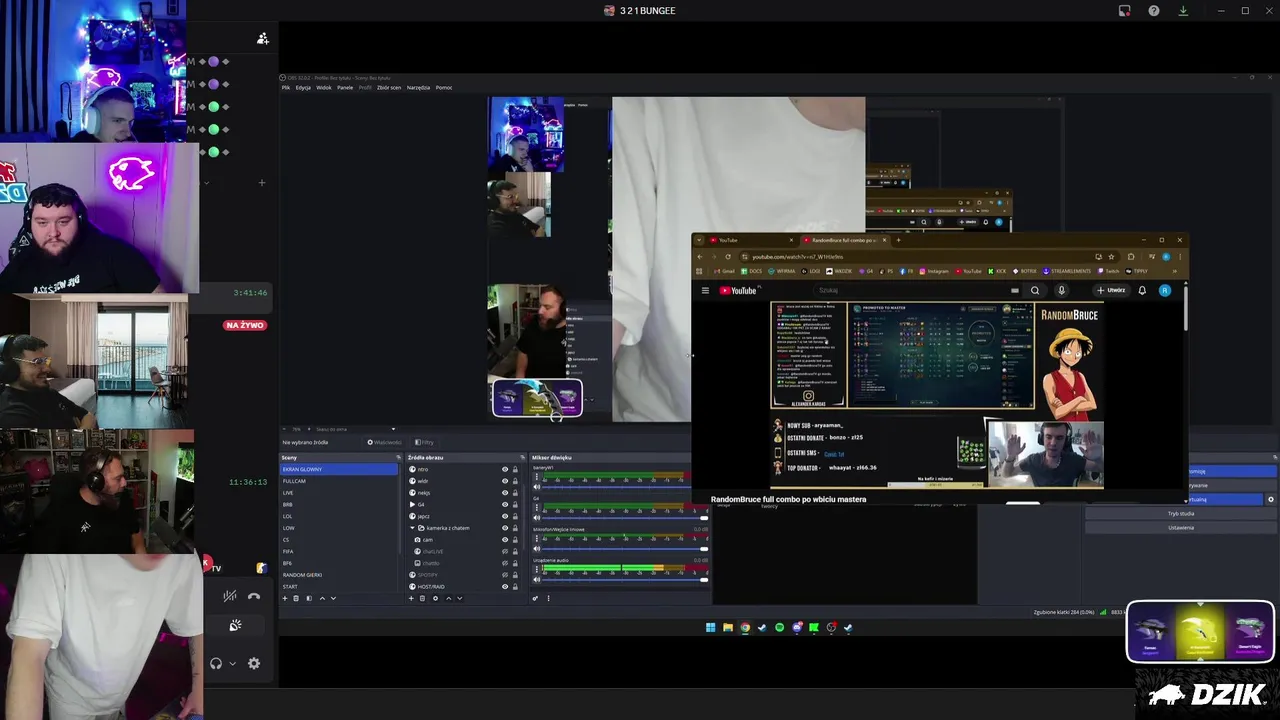Viewport: 1280px width, 720px height.
Task: Bookmark this page with Chrome star icon
Action: pyautogui.click(x=1111, y=257)
